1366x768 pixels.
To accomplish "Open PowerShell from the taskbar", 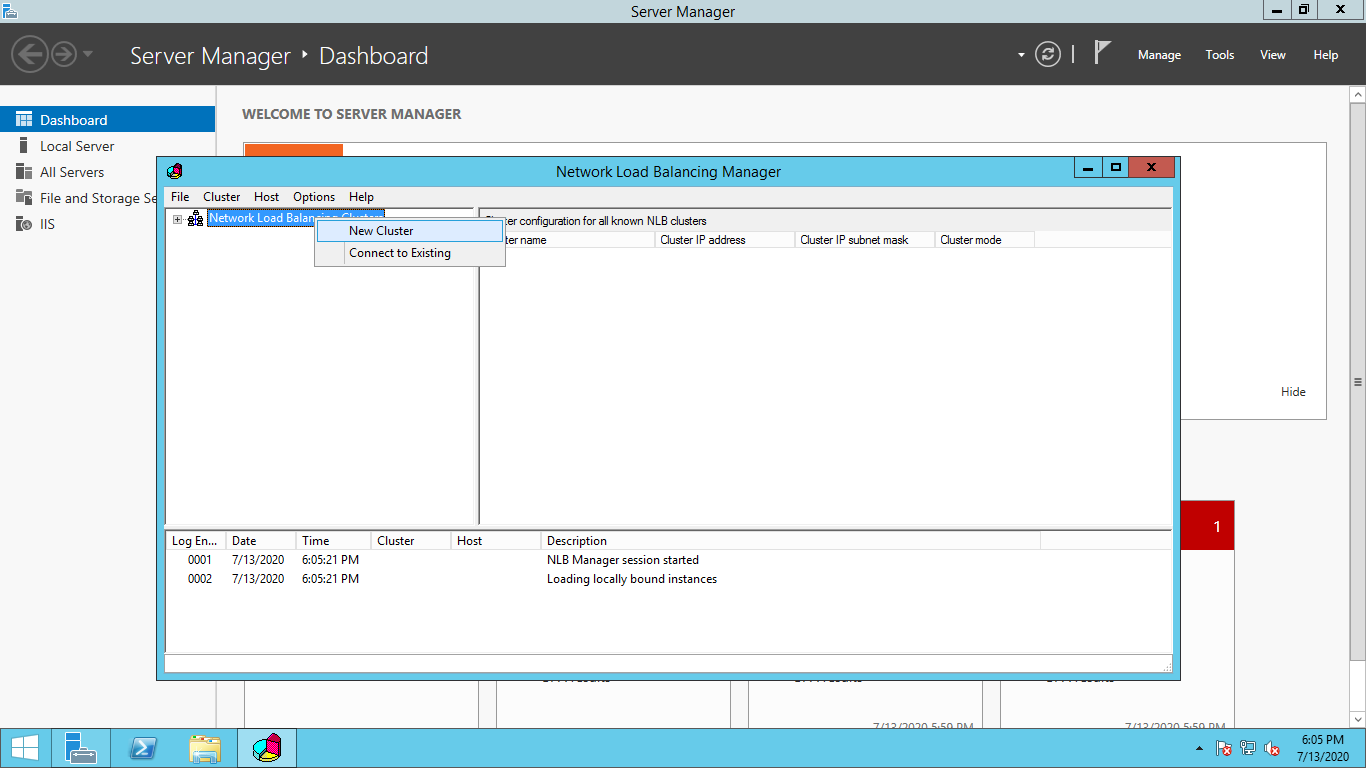I will 143,748.
